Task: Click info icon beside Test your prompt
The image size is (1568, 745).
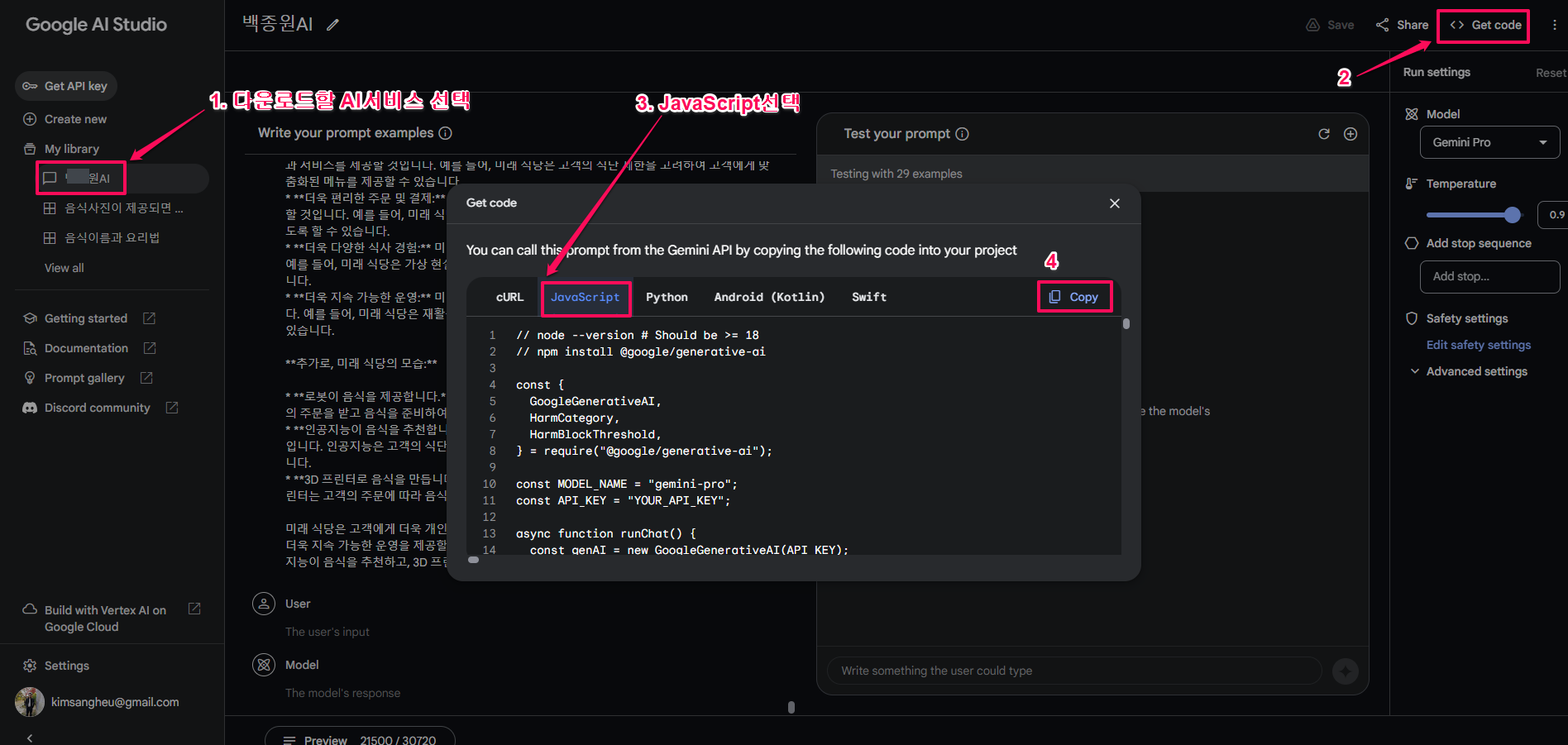Action: (x=962, y=134)
